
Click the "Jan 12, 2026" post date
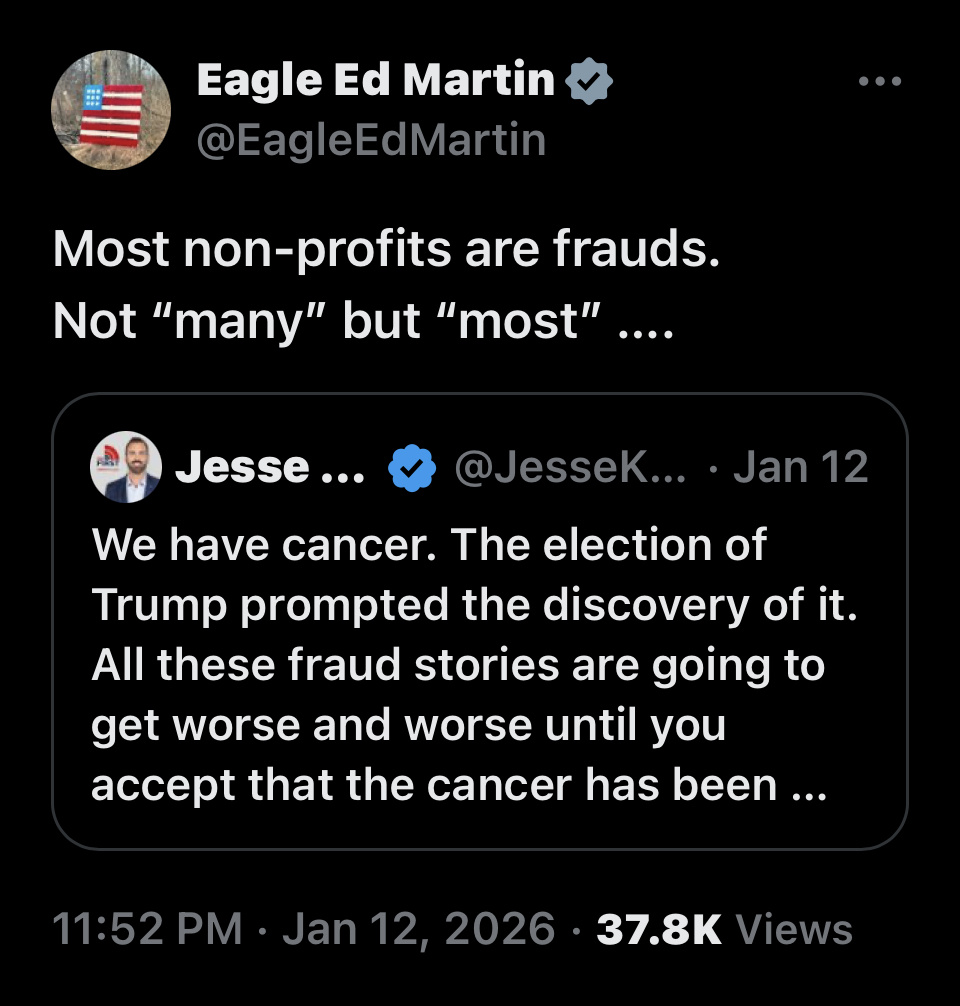(x=418, y=929)
